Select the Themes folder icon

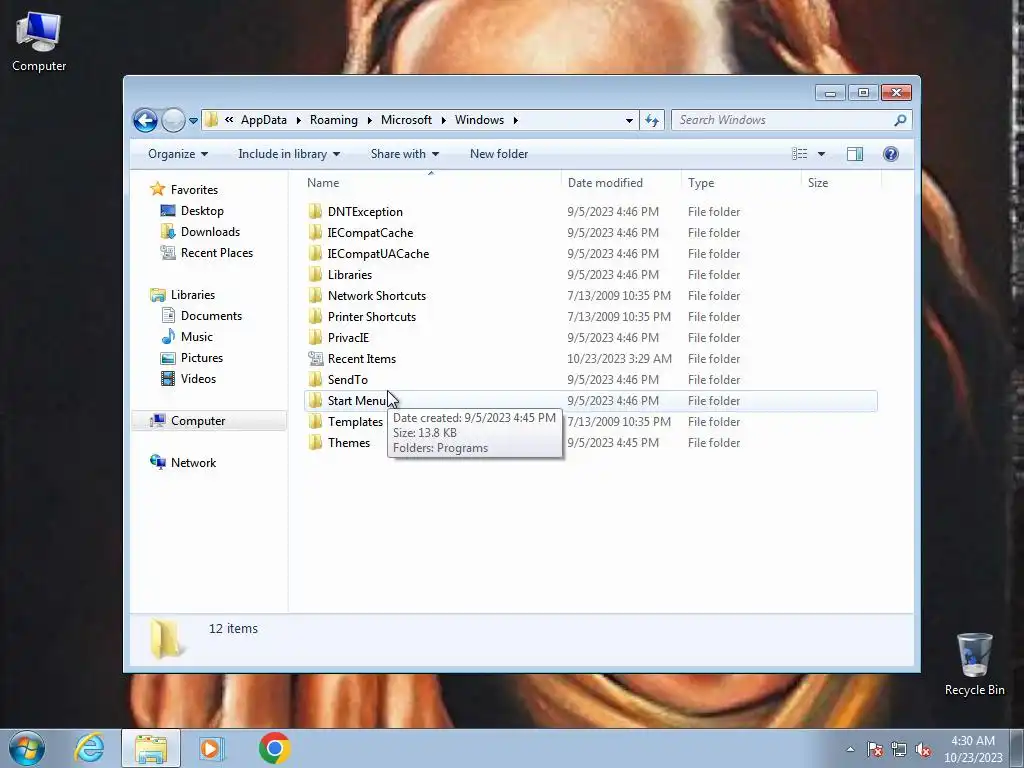tap(315, 442)
